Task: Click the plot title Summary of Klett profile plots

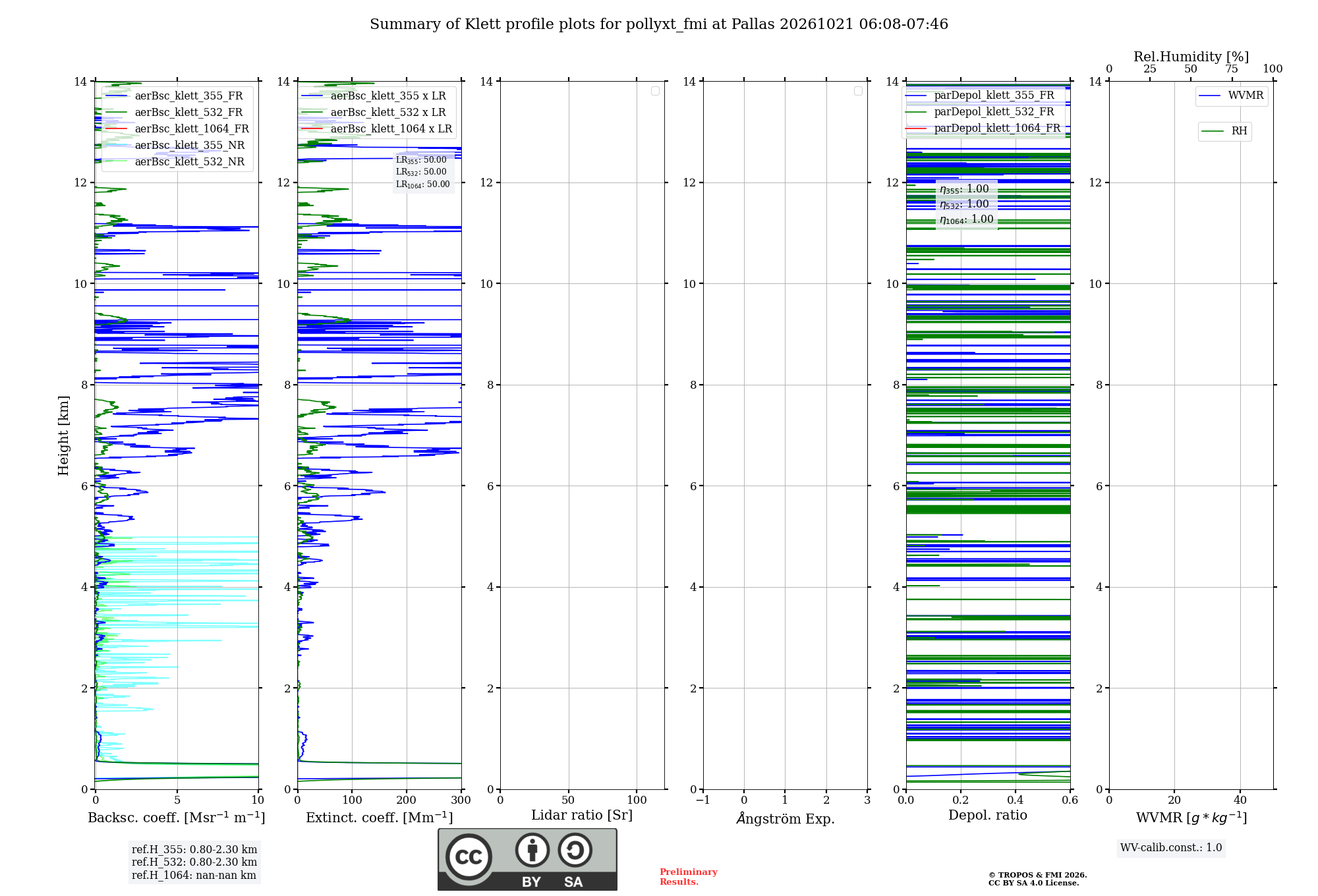Action: click(659, 24)
